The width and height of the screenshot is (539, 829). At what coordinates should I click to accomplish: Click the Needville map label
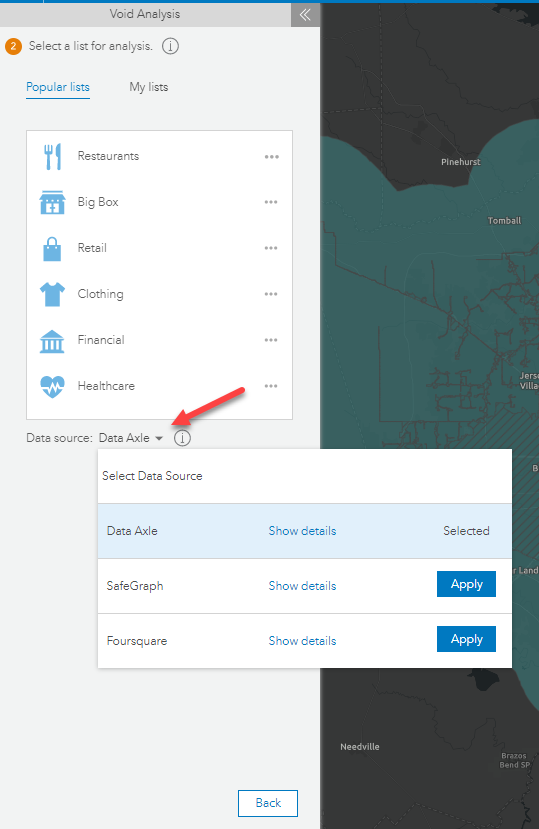(x=360, y=747)
